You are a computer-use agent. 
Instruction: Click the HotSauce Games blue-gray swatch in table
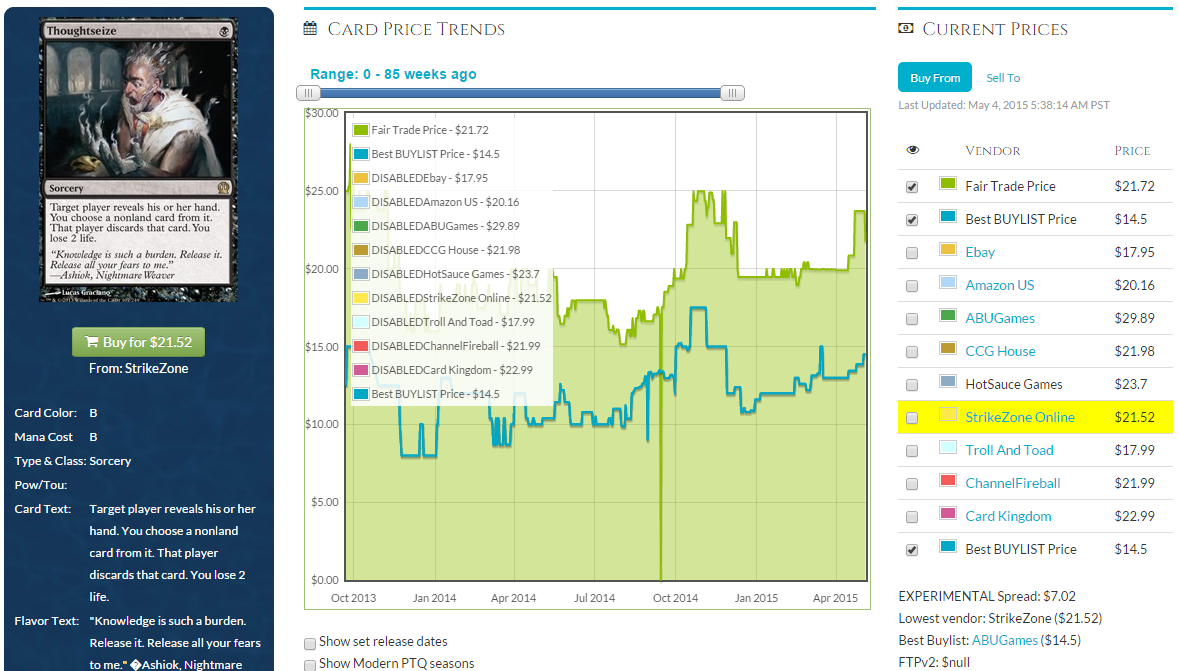tap(947, 381)
